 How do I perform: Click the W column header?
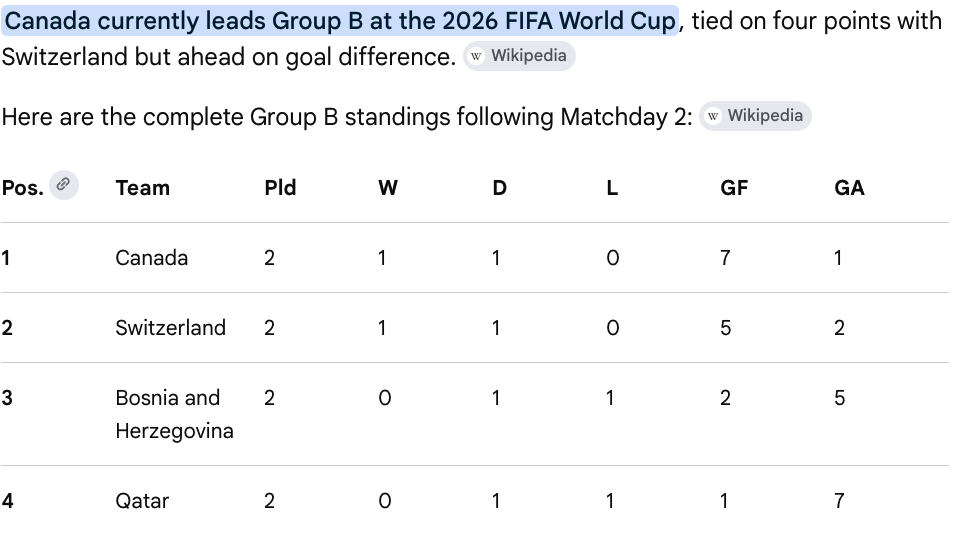pos(388,188)
